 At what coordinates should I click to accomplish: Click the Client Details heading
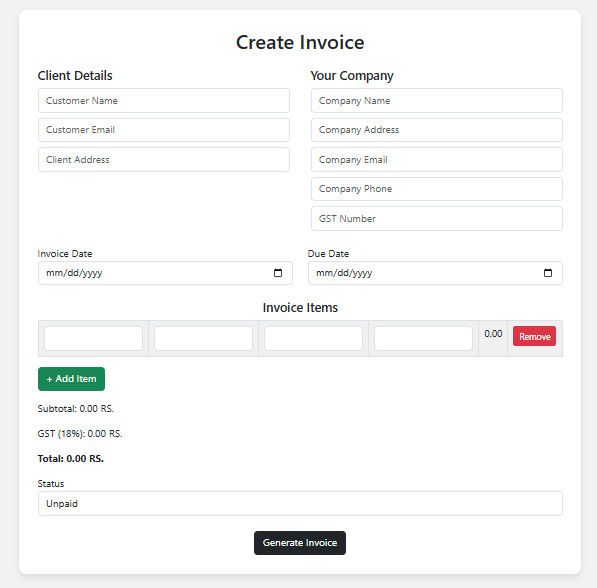tap(75, 75)
